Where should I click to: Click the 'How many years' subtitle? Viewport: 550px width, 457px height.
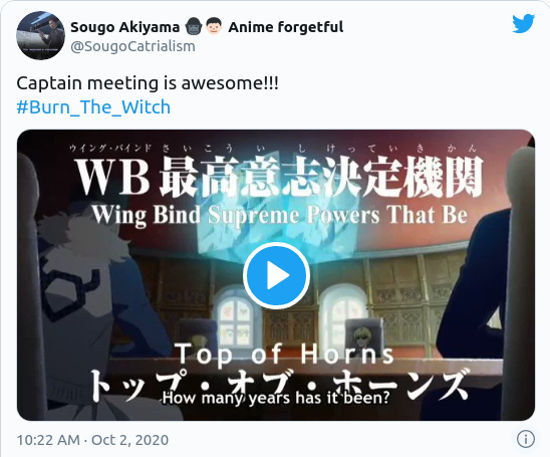click(276, 398)
